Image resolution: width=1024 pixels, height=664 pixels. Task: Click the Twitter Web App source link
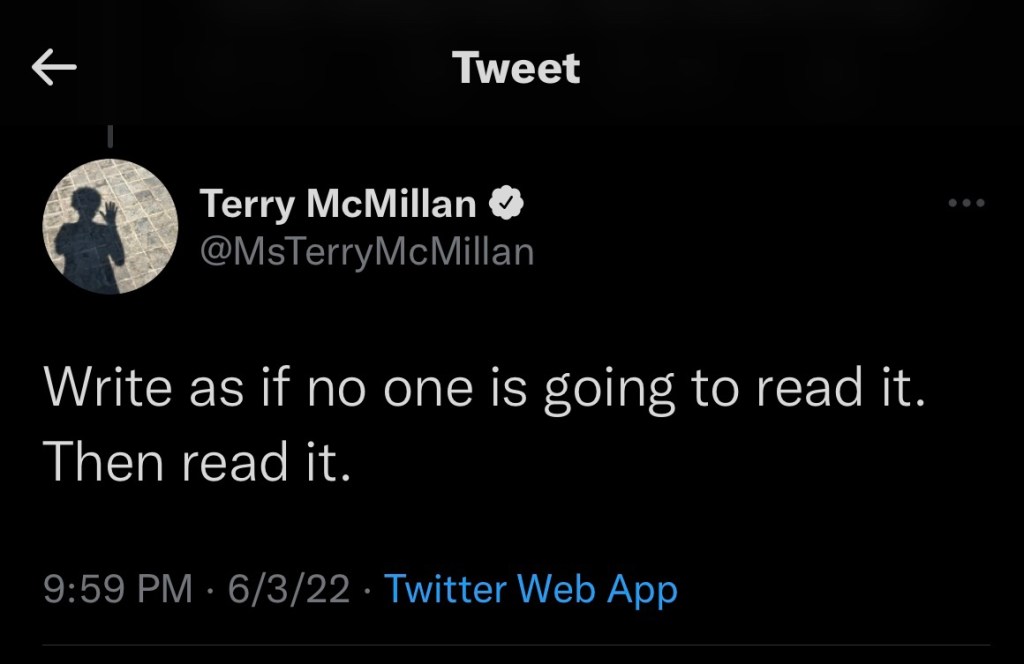(530, 589)
